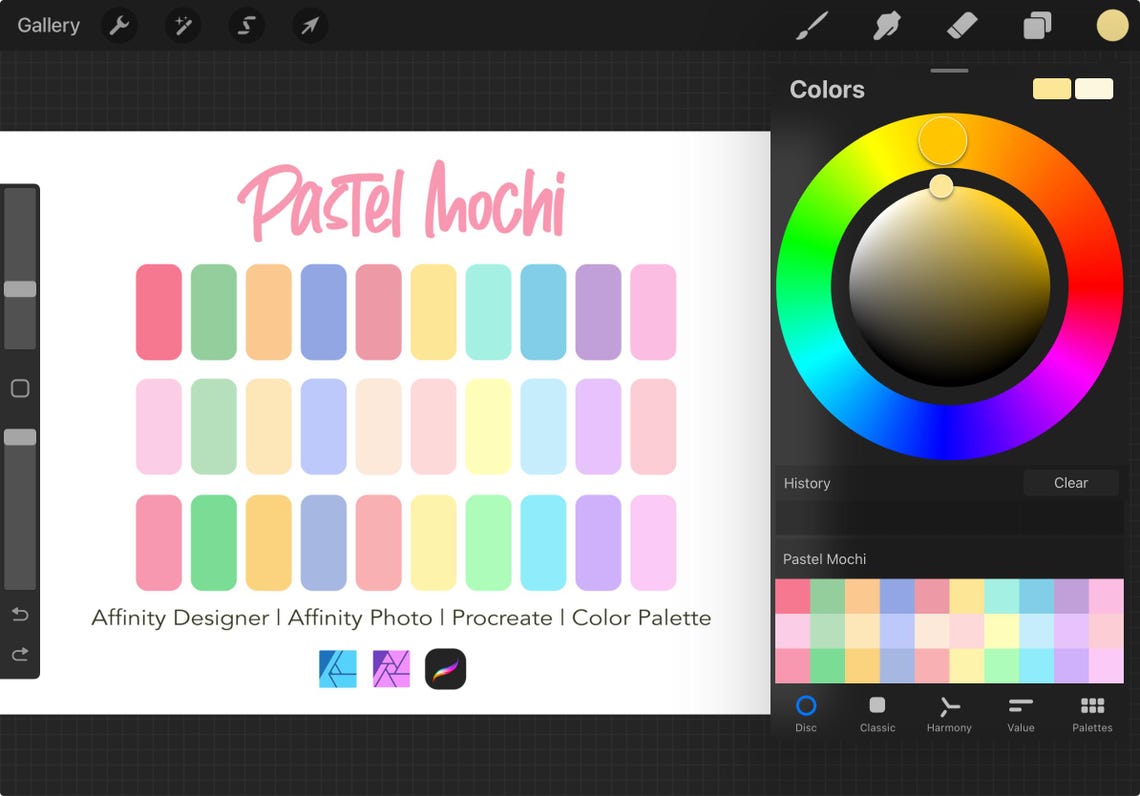Adjust the brush size slider in the sidebar
Screen dimensions: 1140x796
[x=20, y=290]
